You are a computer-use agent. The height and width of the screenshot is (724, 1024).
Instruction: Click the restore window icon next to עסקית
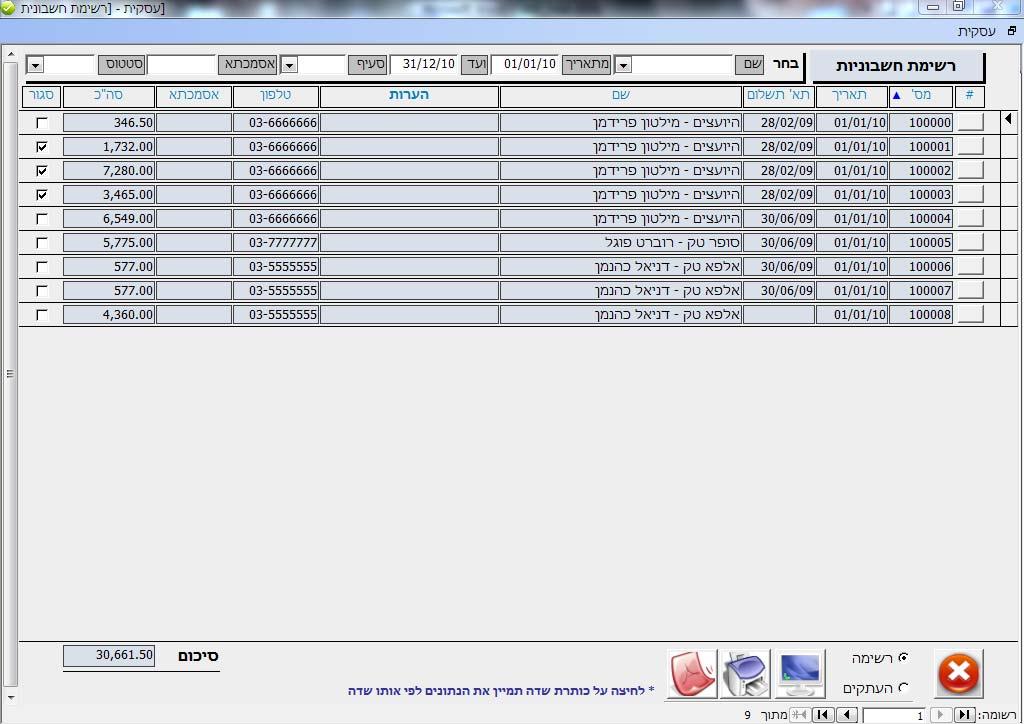(x=1012, y=31)
